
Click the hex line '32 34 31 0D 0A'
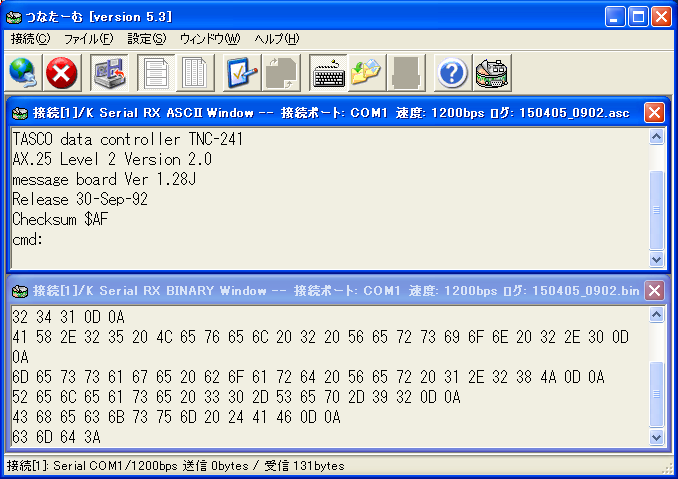pos(68,317)
